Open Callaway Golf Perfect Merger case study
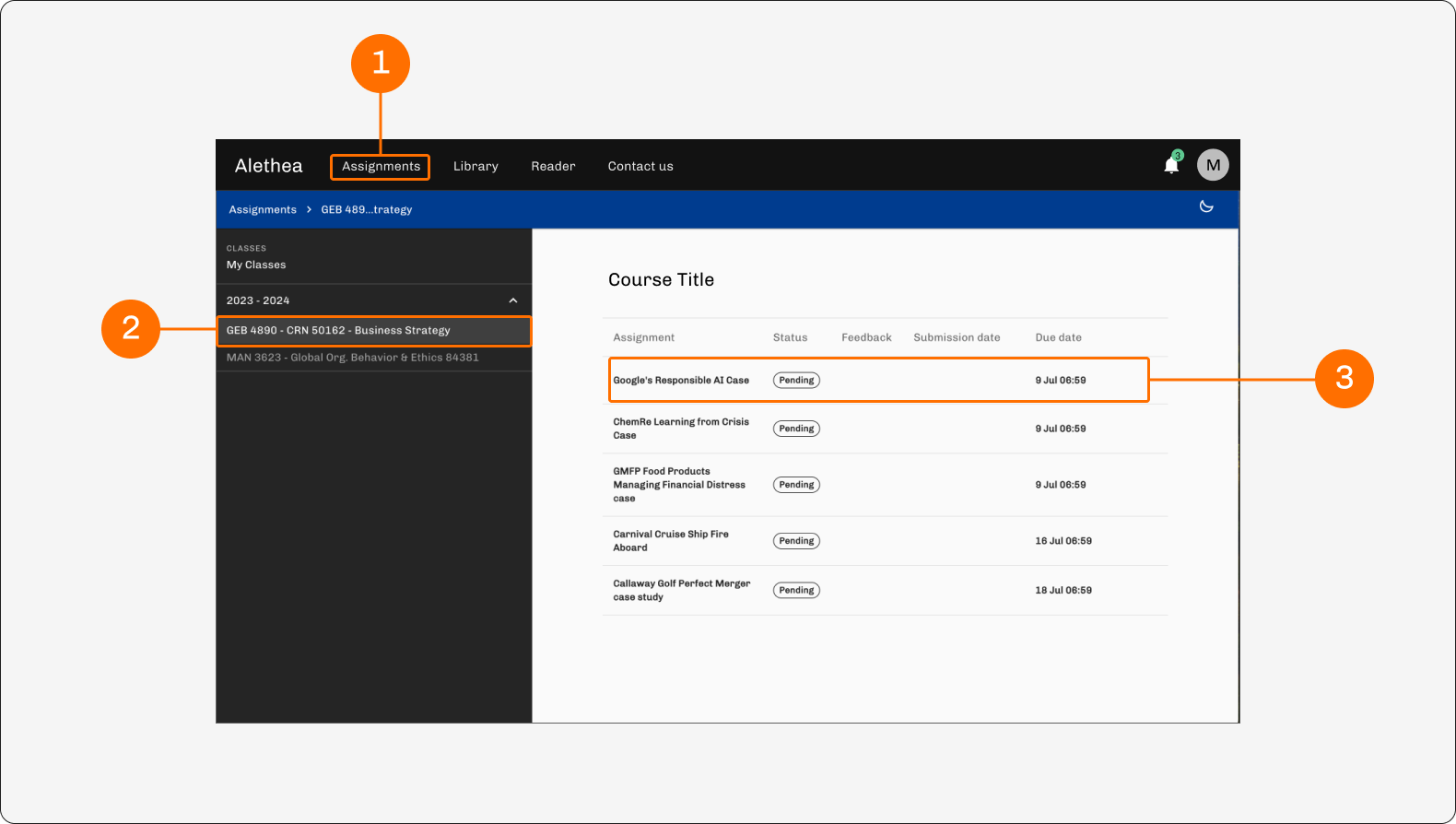 coord(682,591)
